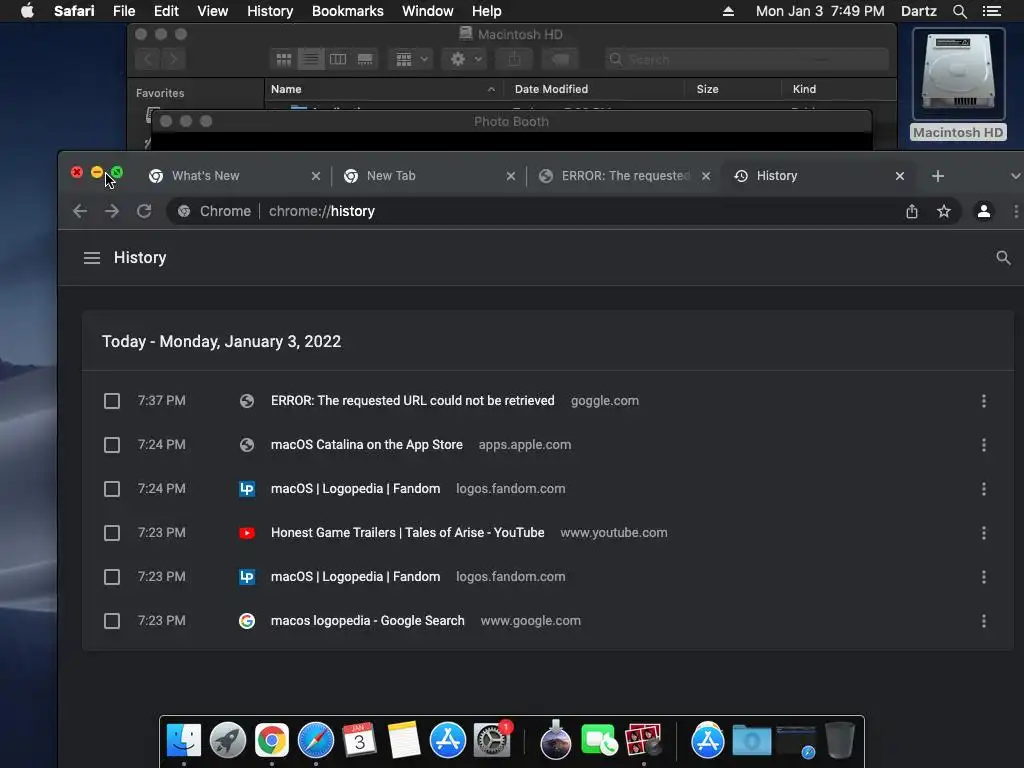The height and width of the screenshot is (768, 1024).
Task: Open more actions for goggle.com entry
Action: (984, 401)
